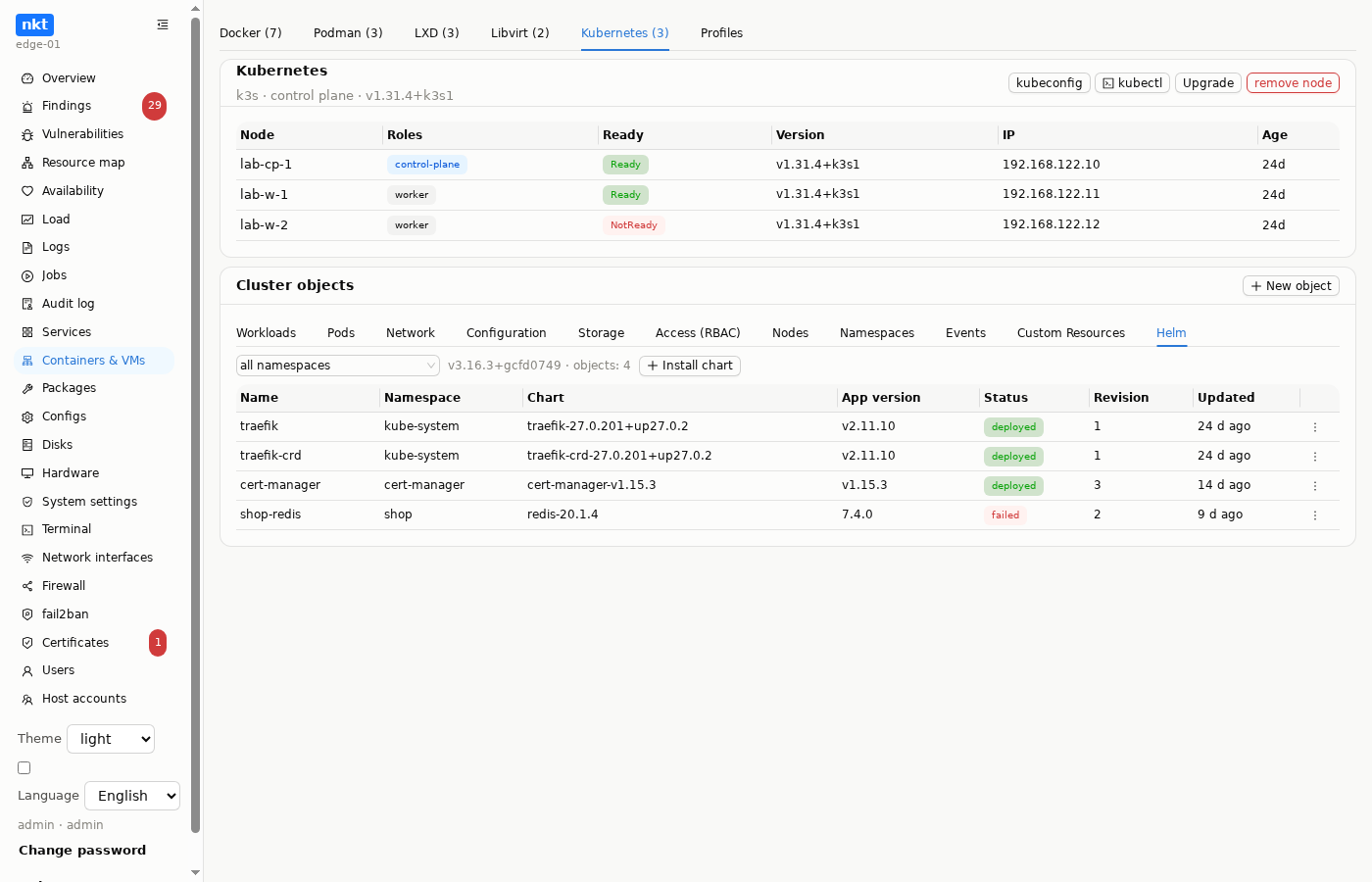This screenshot has width=1372, height=882.
Task: Select the Availability heart icon
Action: pos(27,191)
